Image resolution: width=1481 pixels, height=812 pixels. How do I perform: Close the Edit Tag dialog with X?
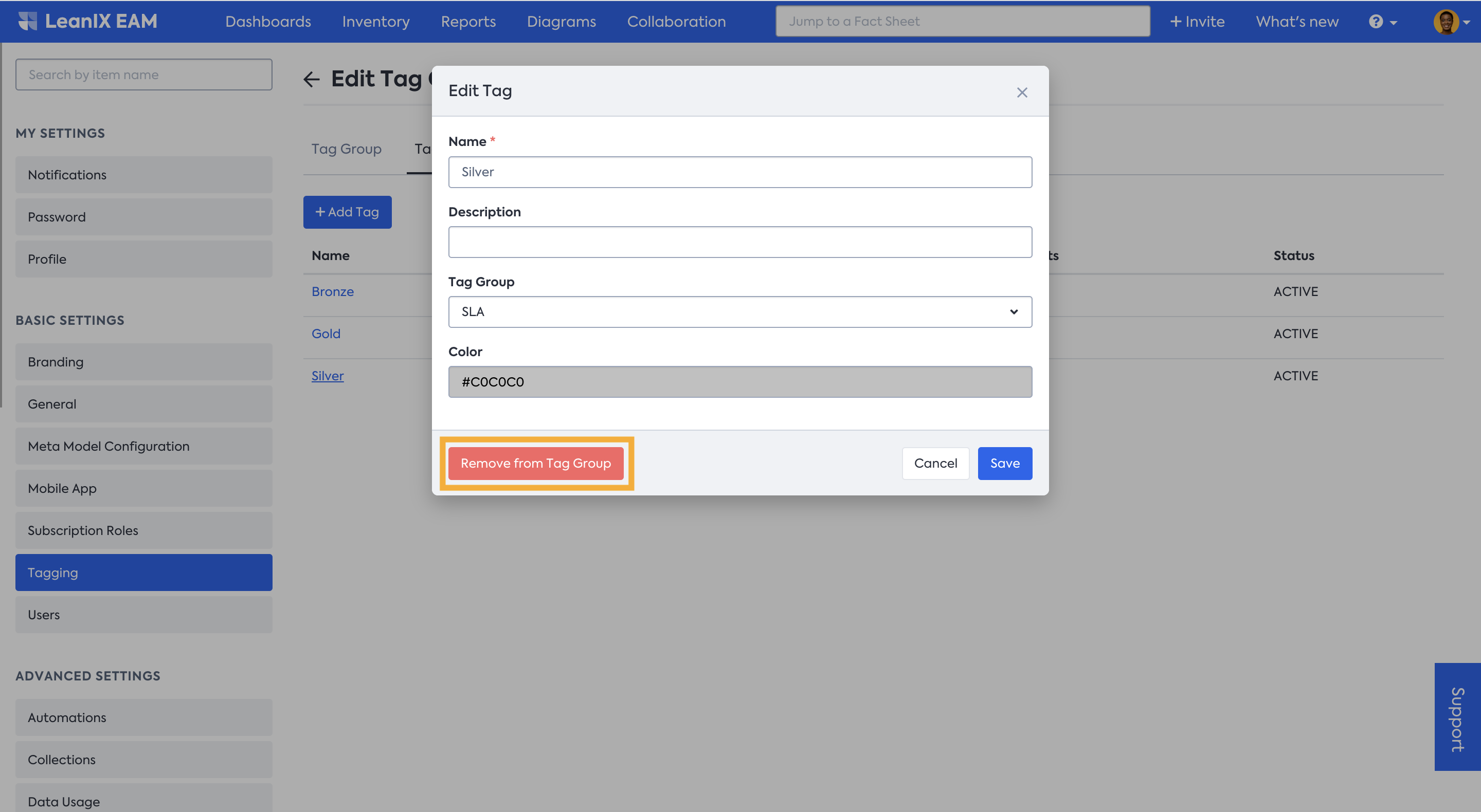click(1022, 93)
